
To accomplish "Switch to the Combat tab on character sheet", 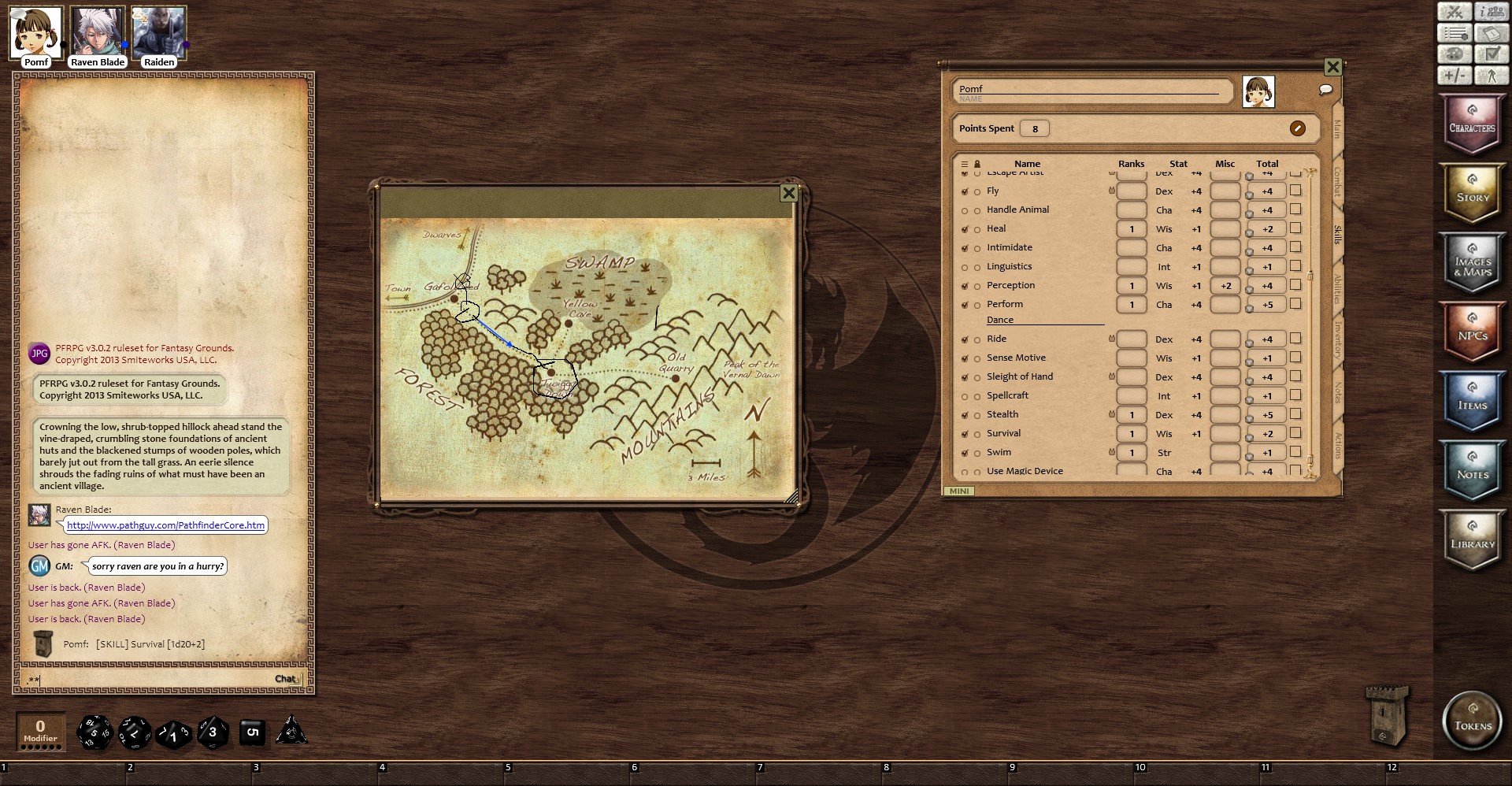I will pos(1336,181).
